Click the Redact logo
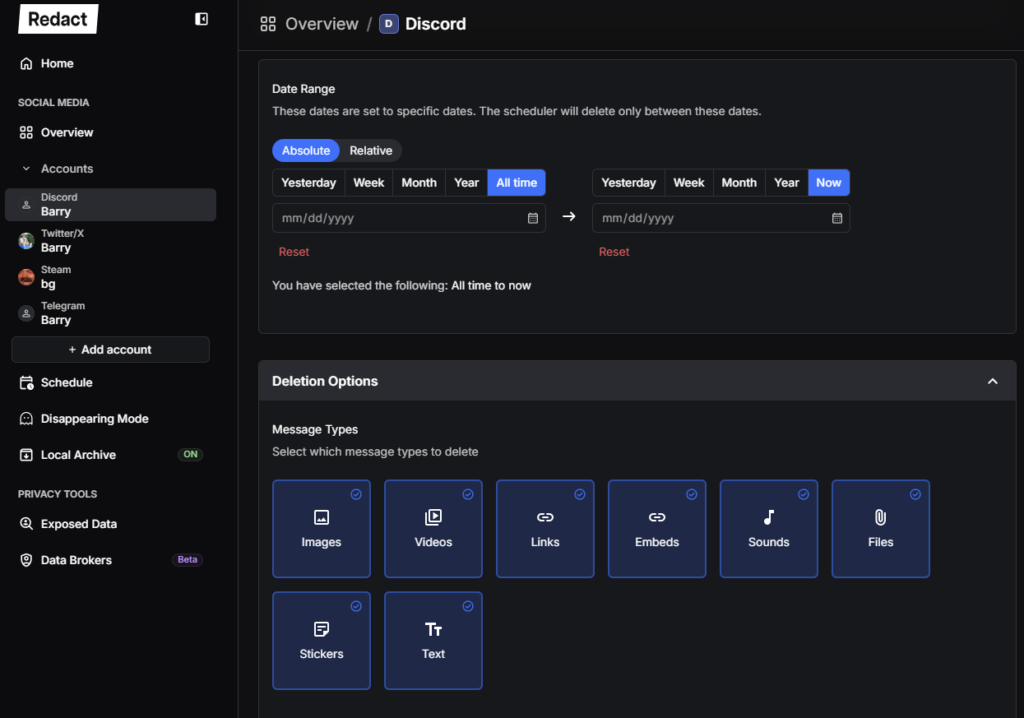This screenshot has width=1024, height=718. [58, 19]
